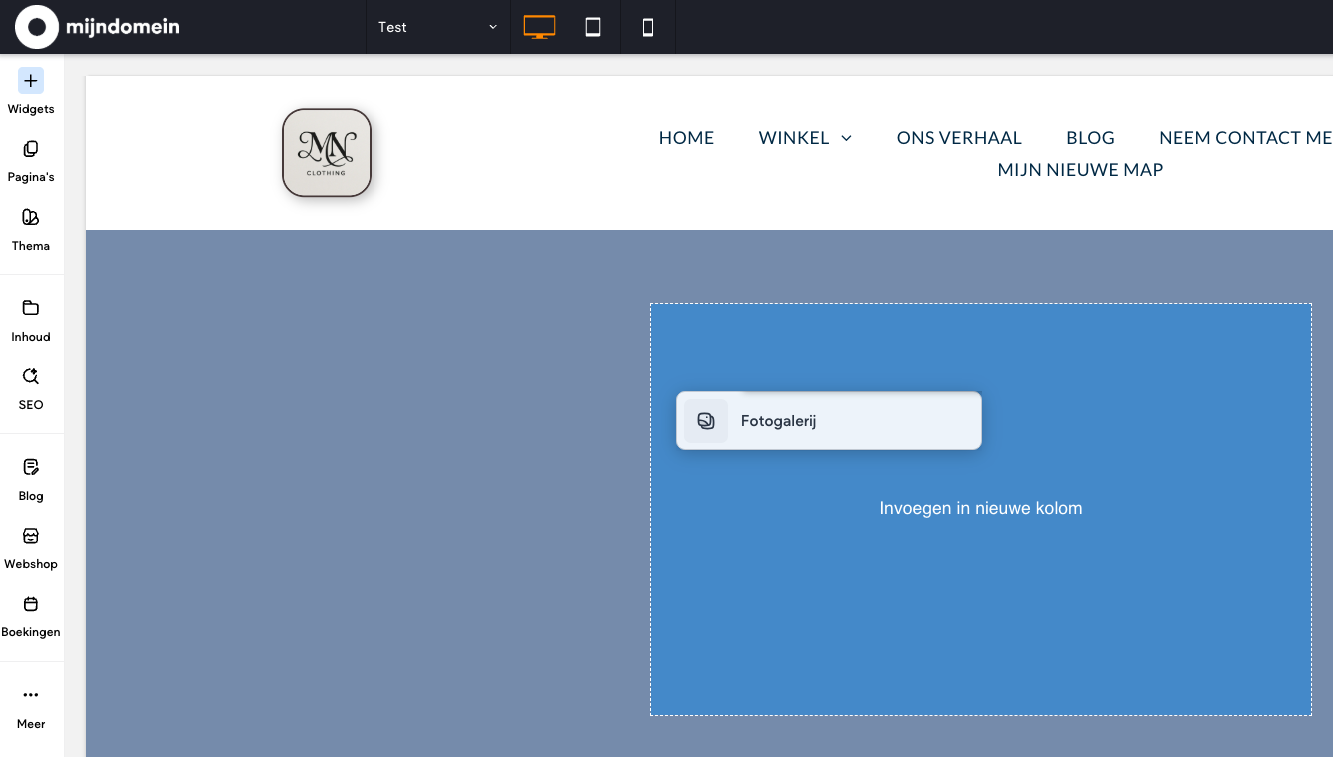This screenshot has height=757, width=1333.
Task: Open the Boekingen calendar icon
Action: (31, 604)
